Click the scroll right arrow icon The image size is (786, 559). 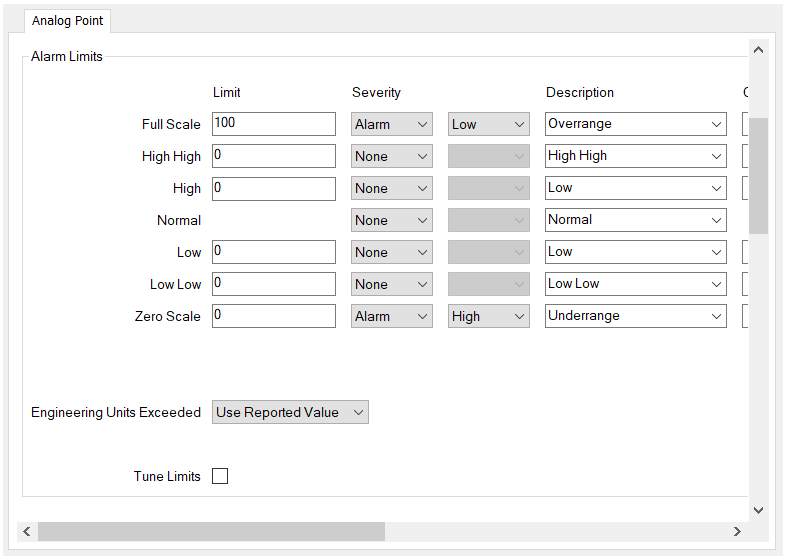(737, 531)
